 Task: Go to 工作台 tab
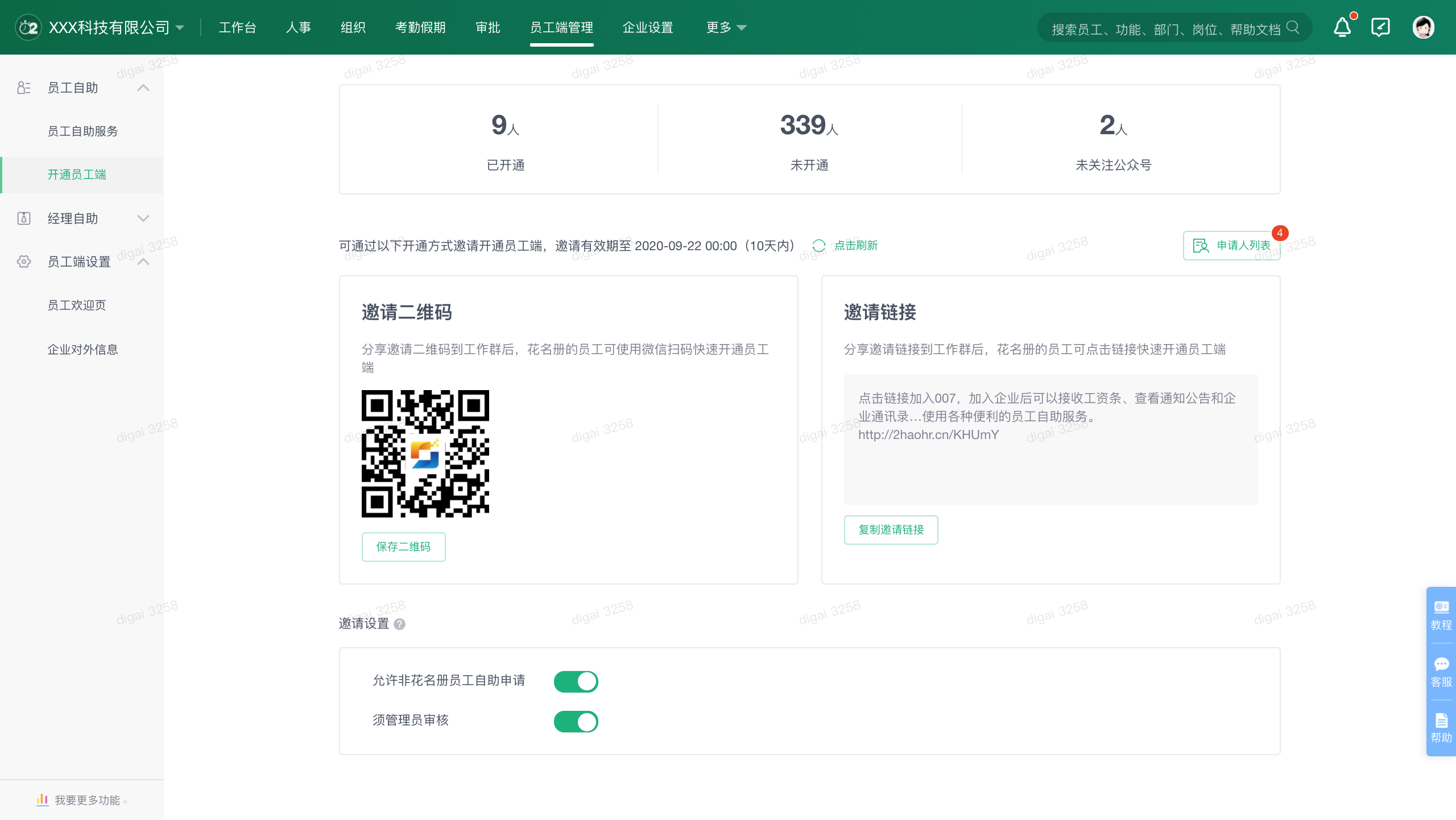click(238, 27)
